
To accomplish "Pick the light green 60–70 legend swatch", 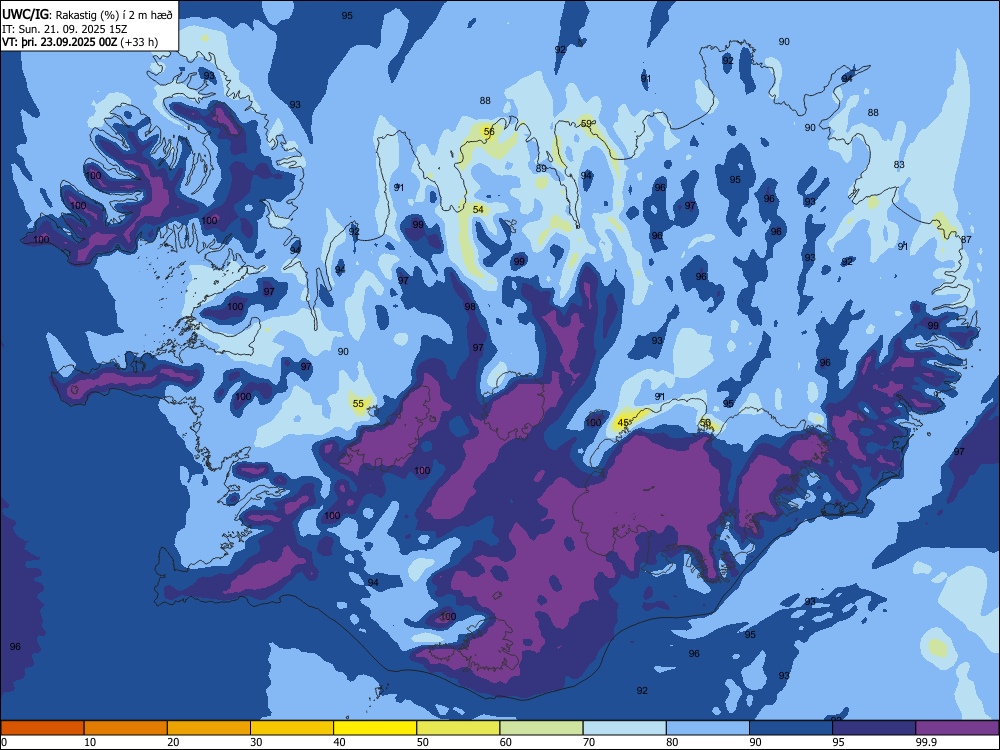I will coord(541,728).
